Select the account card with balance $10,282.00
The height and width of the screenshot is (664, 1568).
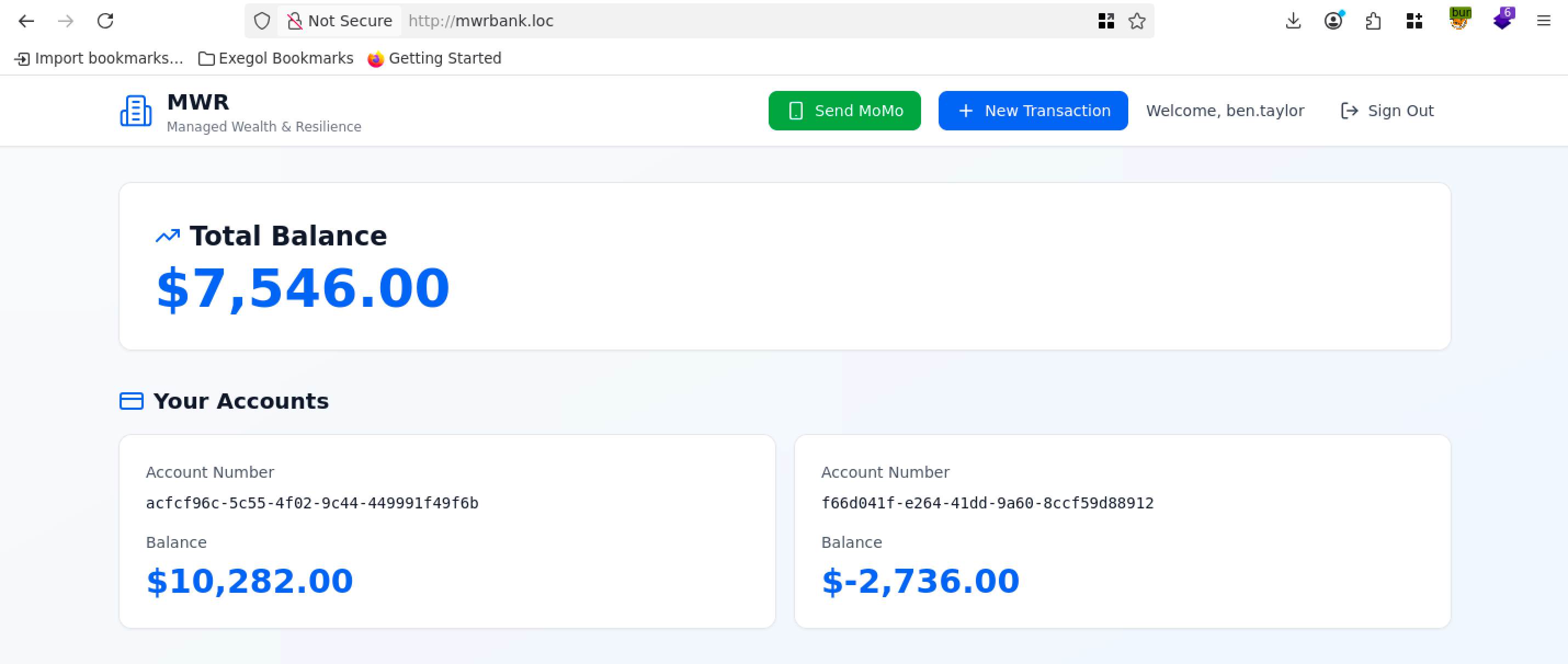click(x=447, y=530)
